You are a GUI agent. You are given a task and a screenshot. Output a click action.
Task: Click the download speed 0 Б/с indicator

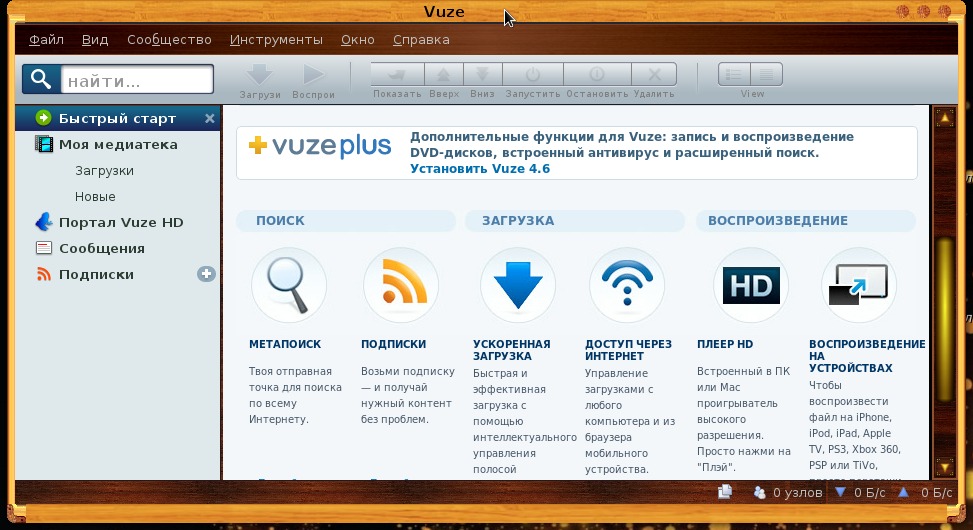tap(860, 493)
